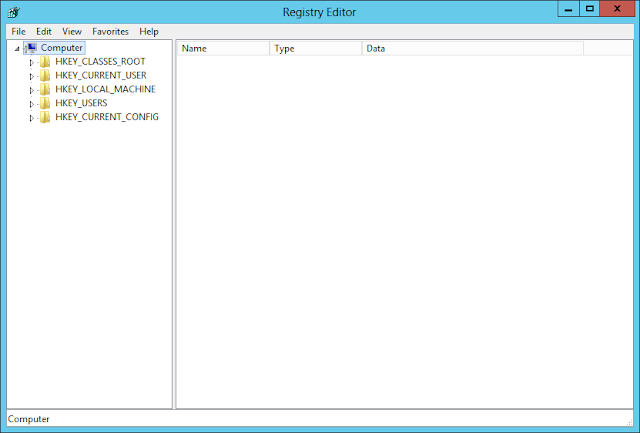
Task: Sort by the Name column header
Action: [223, 49]
